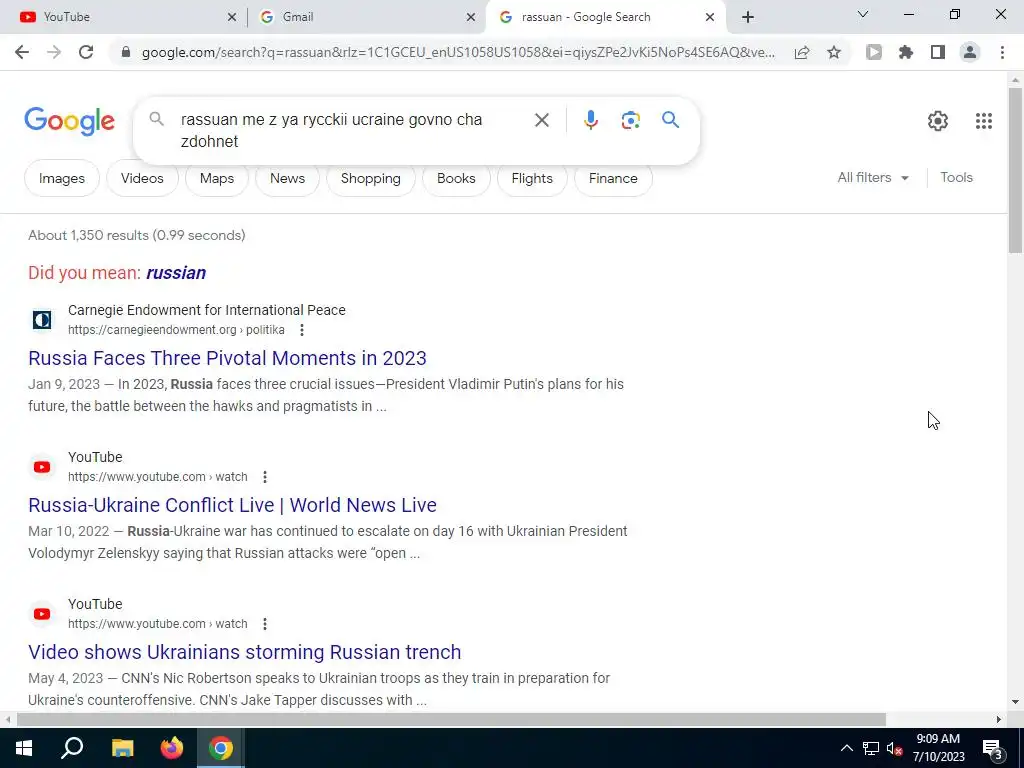Submit search with blue magnifier icon
1024x768 pixels.
point(671,120)
